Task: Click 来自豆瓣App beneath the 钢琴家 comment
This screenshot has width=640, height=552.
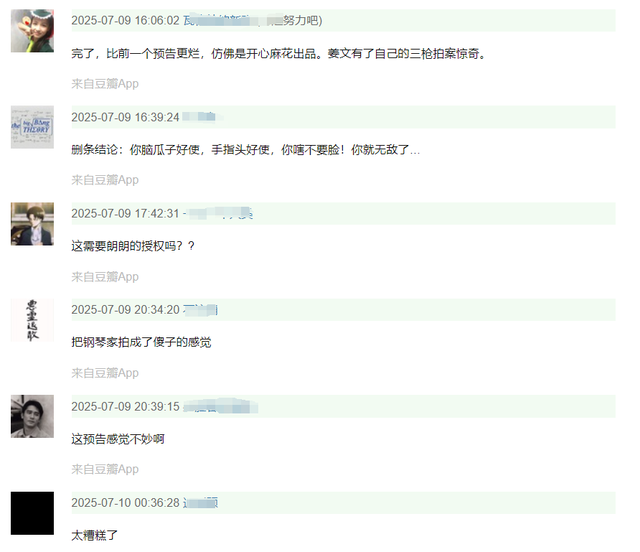Action: (x=105, y=373)
